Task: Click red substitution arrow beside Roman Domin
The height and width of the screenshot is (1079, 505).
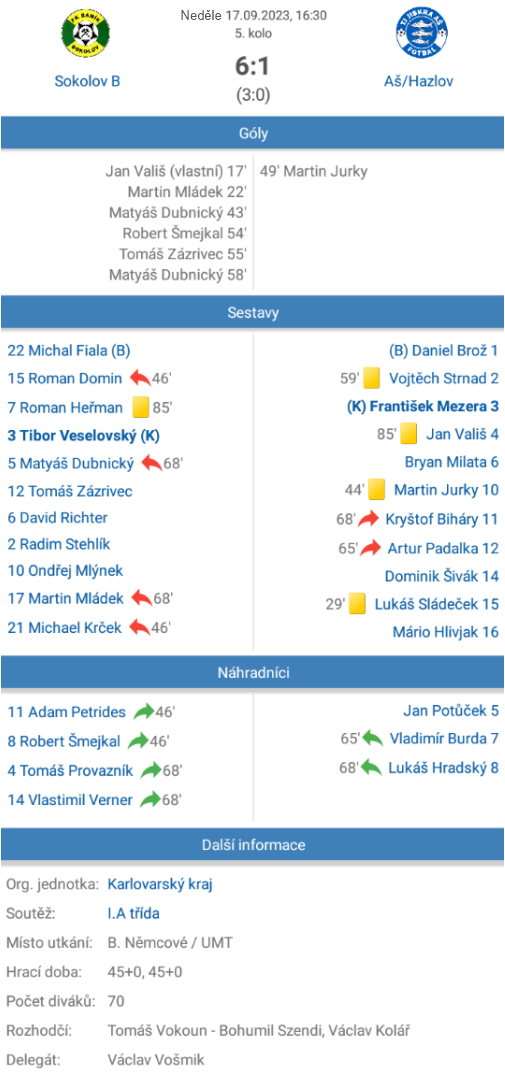Action: 140,378
